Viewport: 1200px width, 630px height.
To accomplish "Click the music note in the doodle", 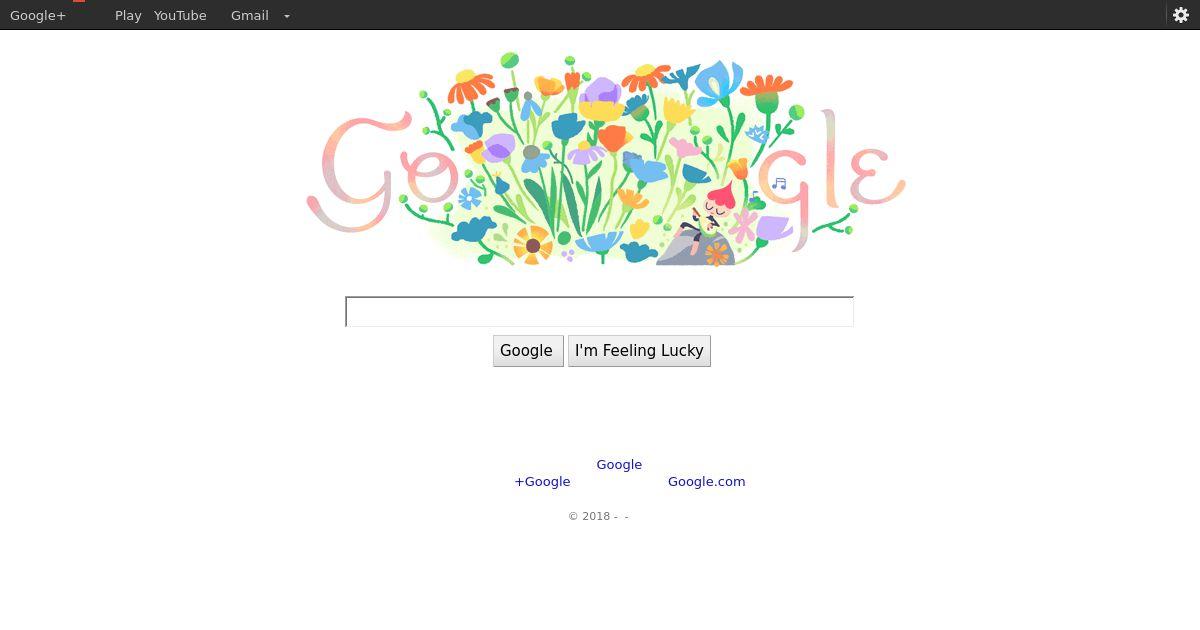I will 779,183.
